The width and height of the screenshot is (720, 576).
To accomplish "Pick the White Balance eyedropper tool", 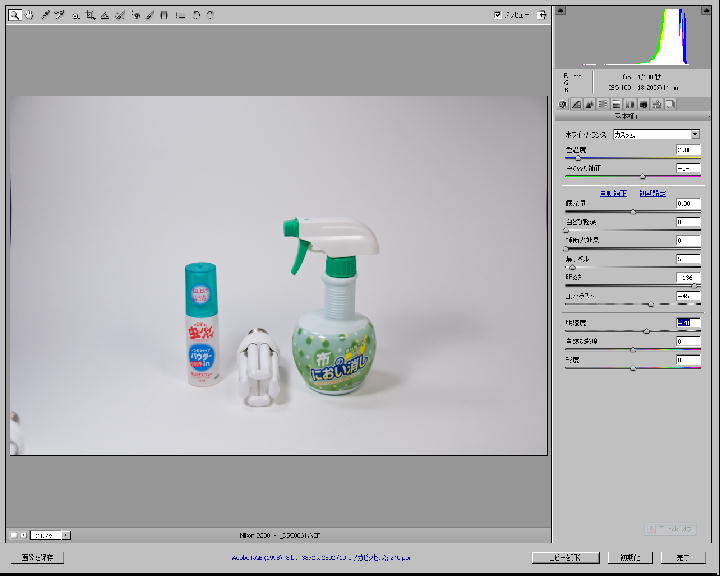I will [45, 15].
